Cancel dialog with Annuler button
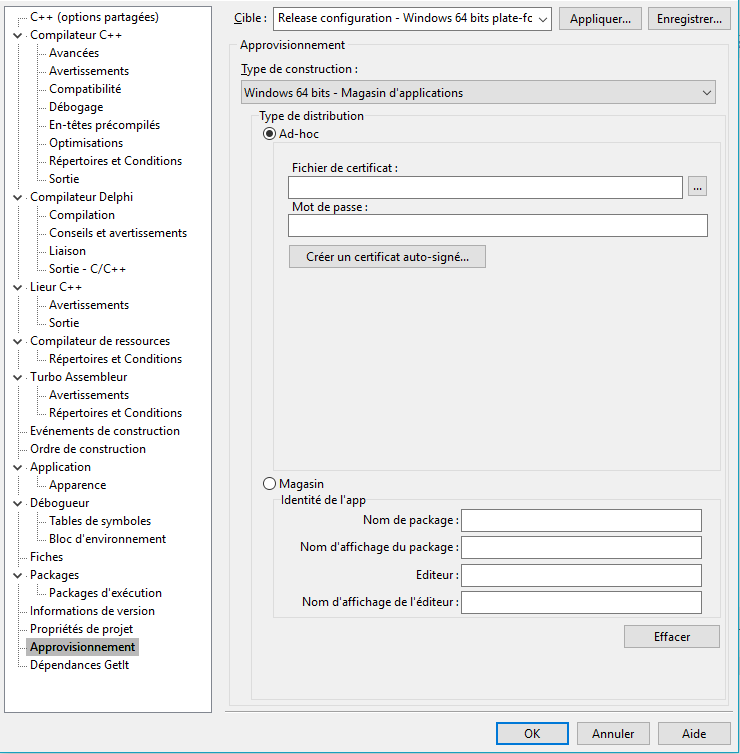 point(613,733)
